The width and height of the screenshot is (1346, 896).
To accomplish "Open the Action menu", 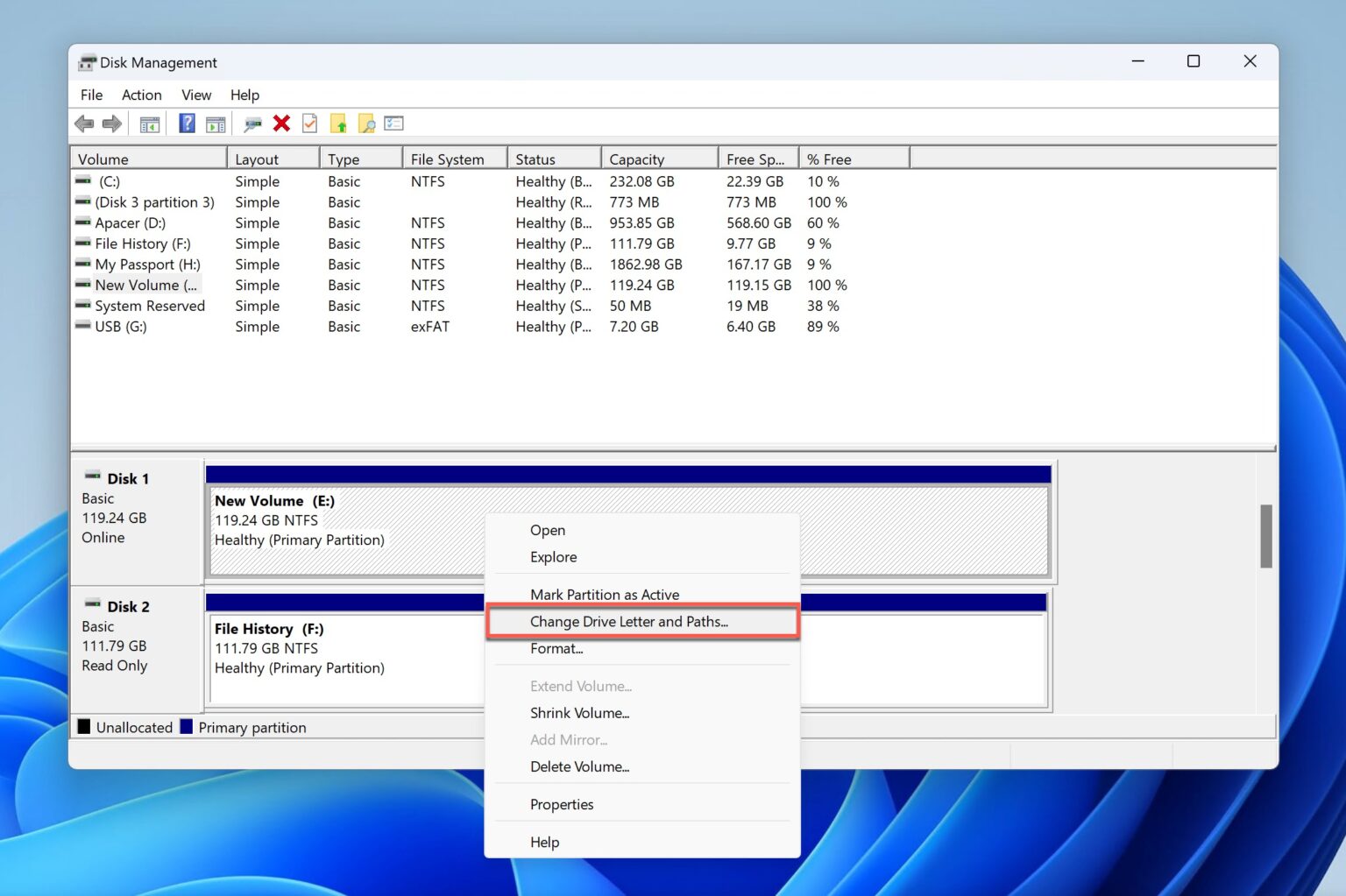I will point(141,95).
